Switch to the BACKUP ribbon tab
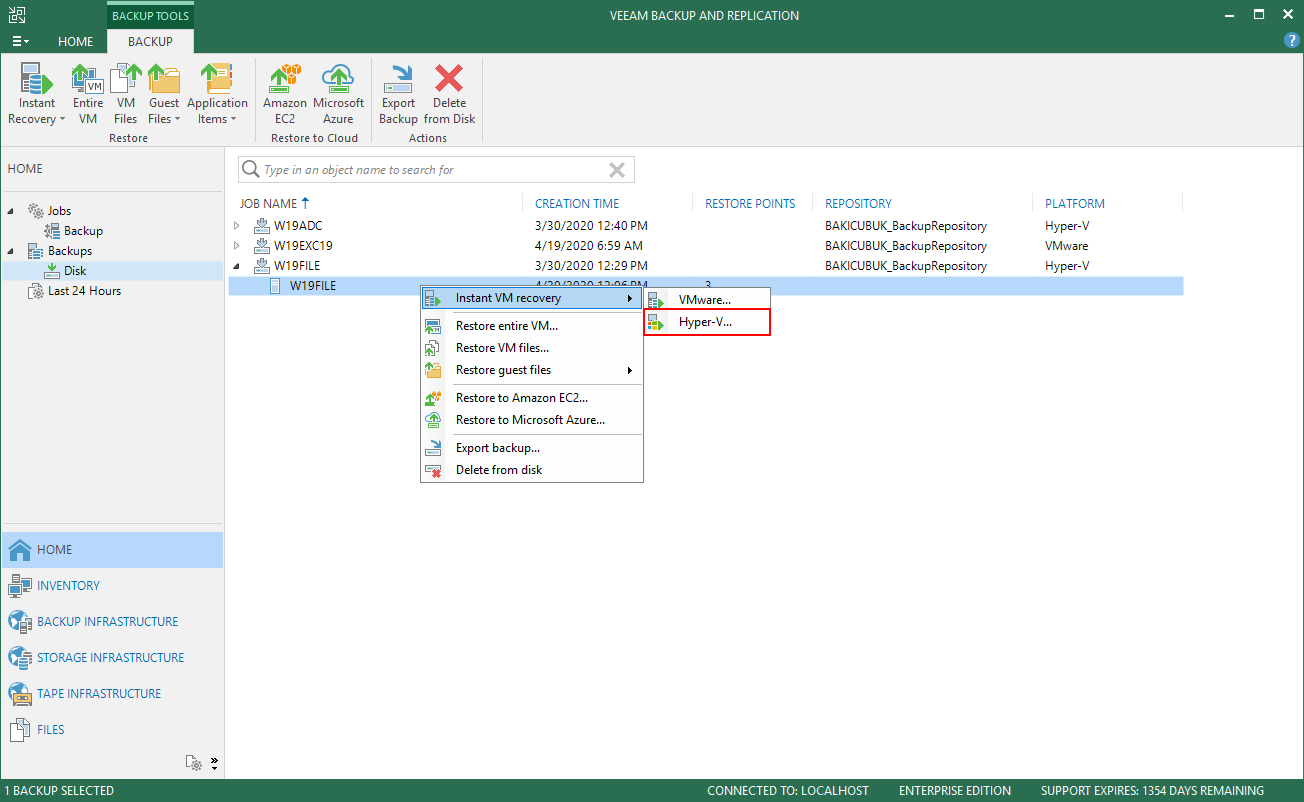 (150, 42)
